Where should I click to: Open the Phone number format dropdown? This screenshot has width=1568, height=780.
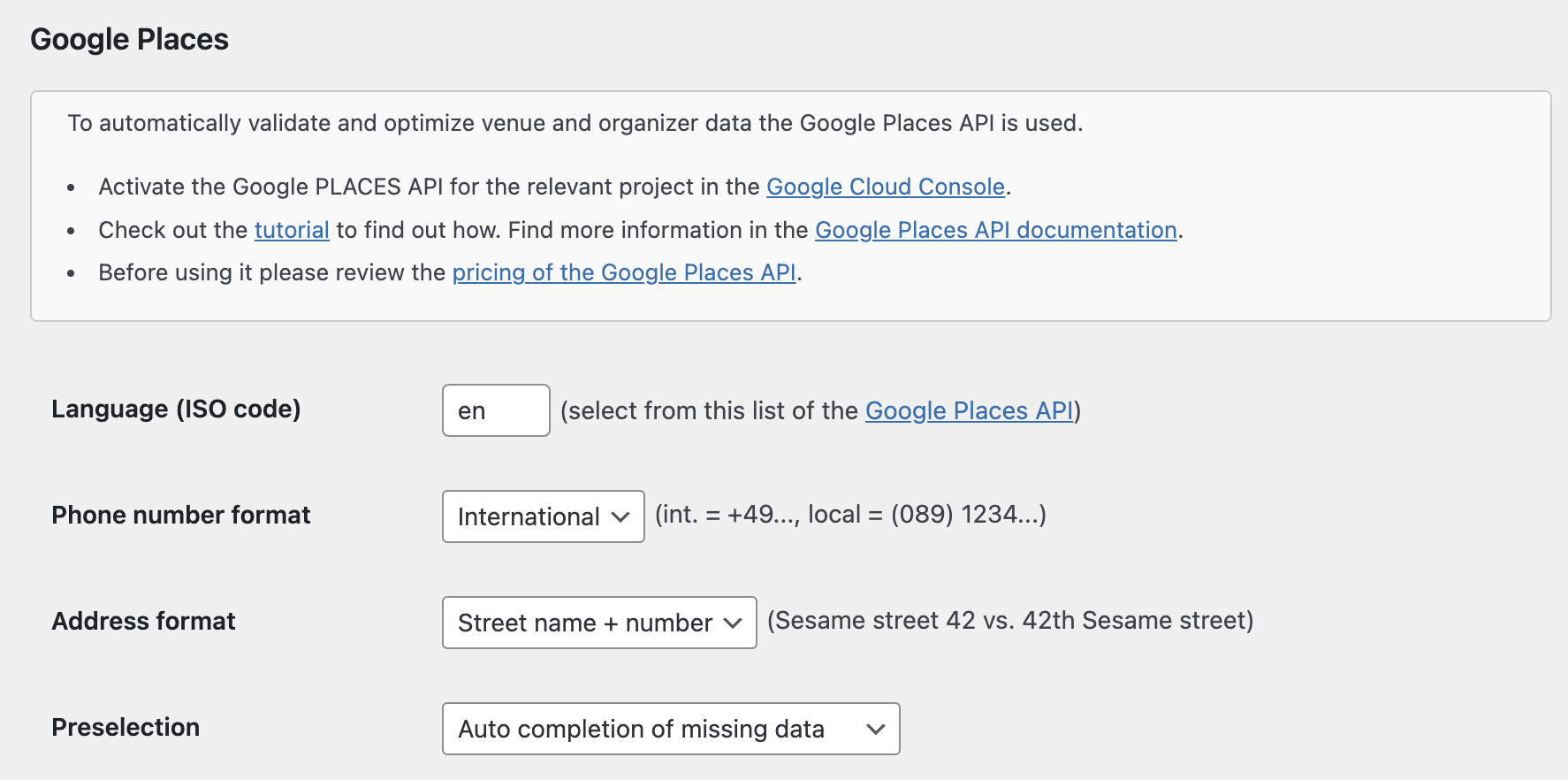pos(544,516)
